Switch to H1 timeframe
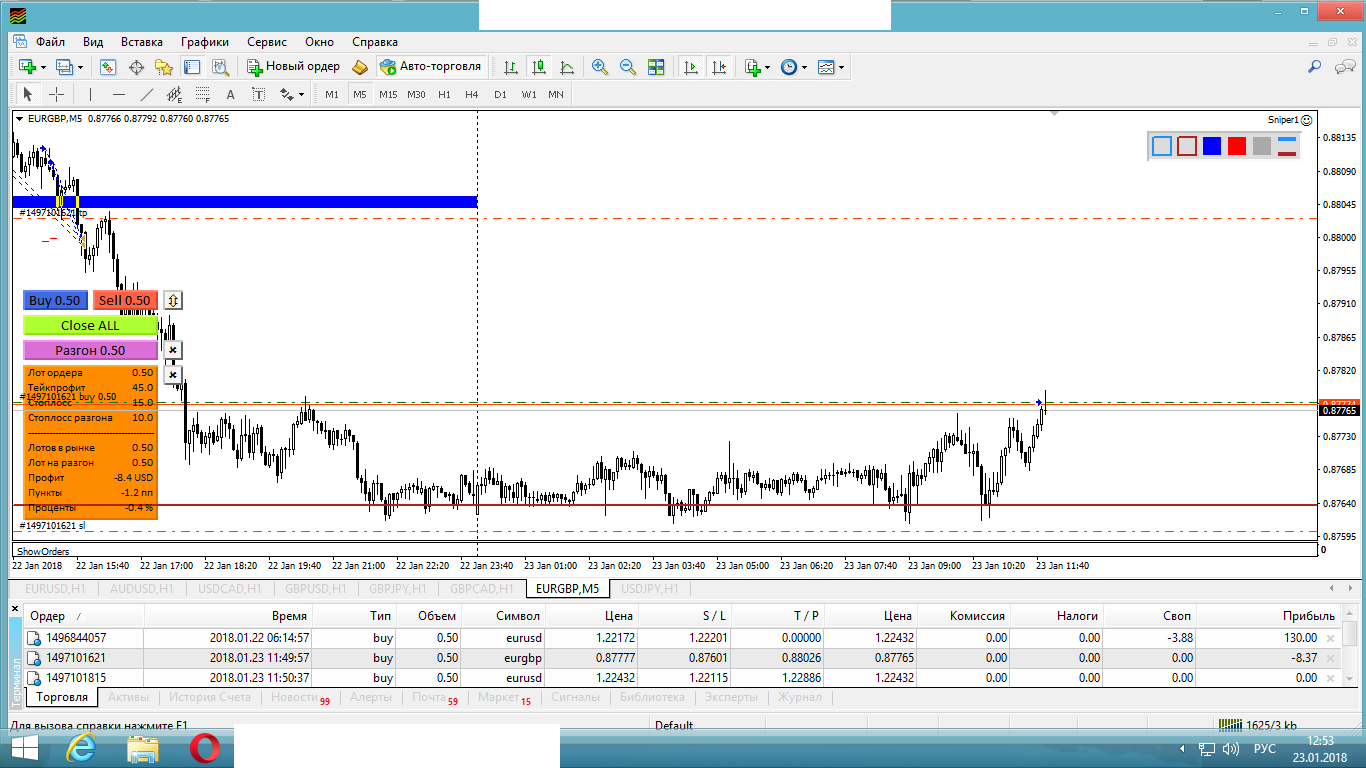1366x768 pixels. coord(444,95)
